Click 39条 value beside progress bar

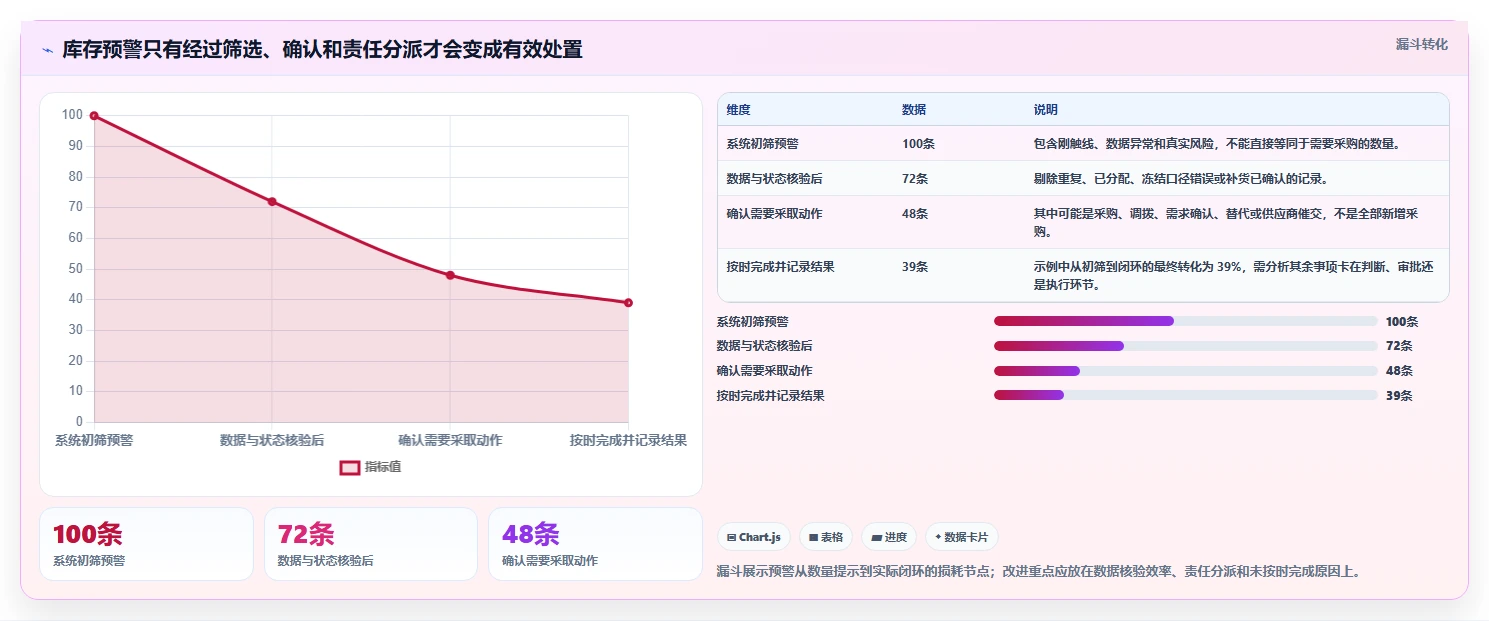[1399, 396]
